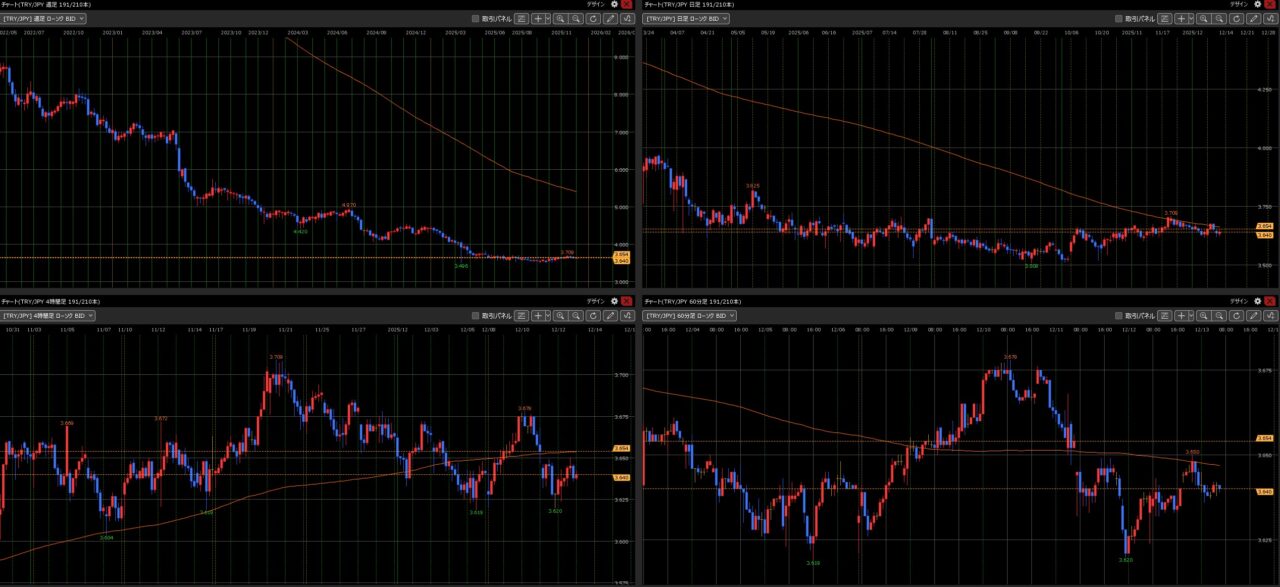Refresh the 4-hour chart with reload icon

pos(593,315)
